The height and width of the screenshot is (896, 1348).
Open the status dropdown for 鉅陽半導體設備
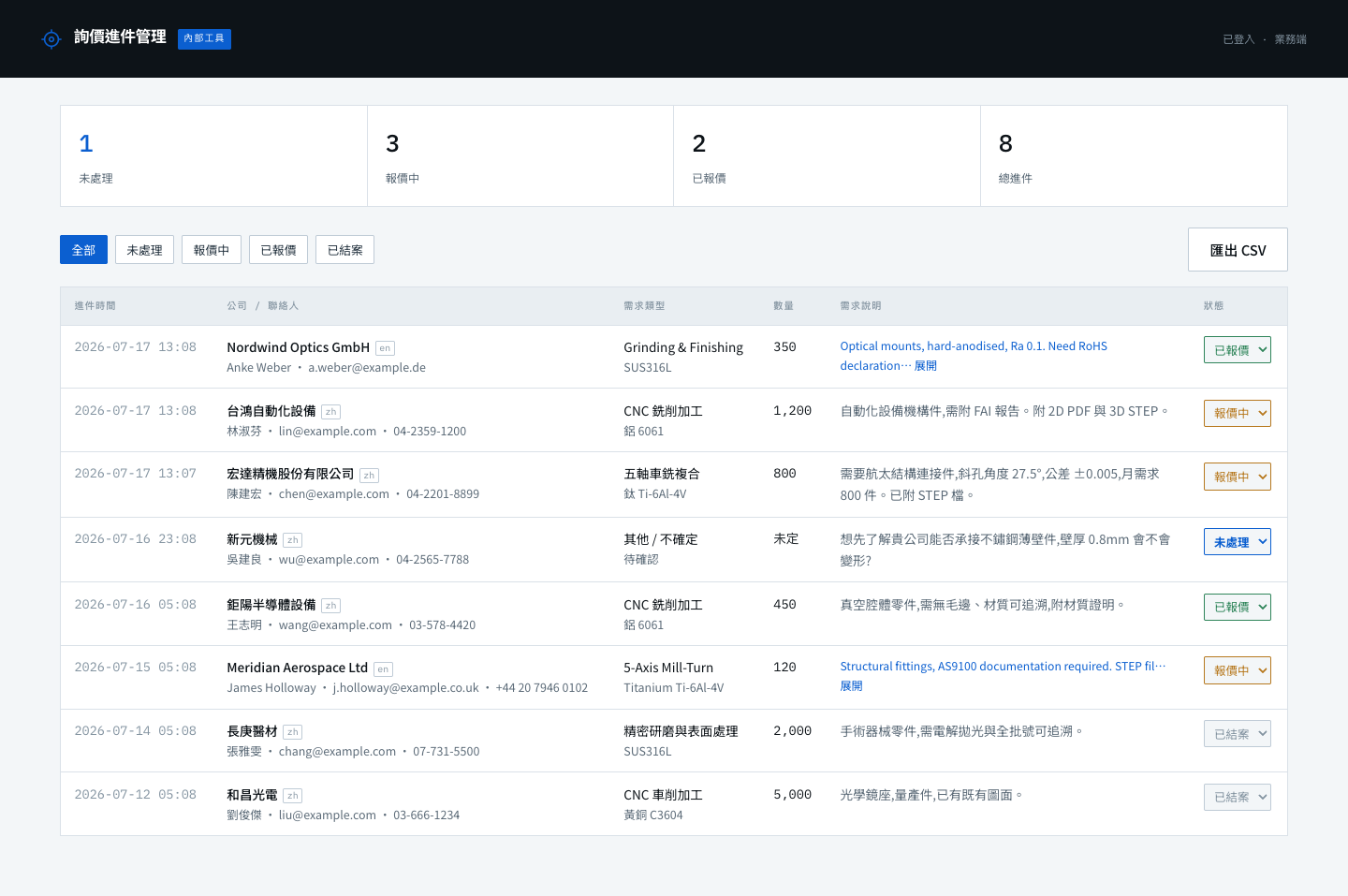pyautogui.click(x=1237, y=607)
